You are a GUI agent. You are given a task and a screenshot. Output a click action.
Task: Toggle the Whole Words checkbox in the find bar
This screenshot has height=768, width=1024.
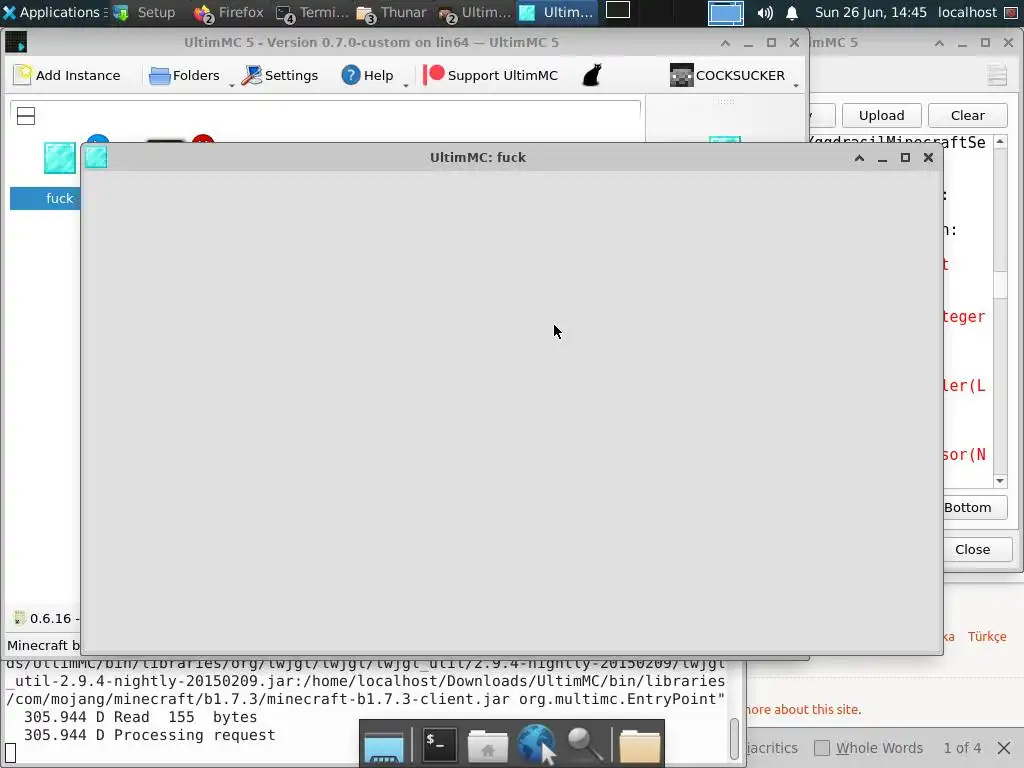pos(822,748)
